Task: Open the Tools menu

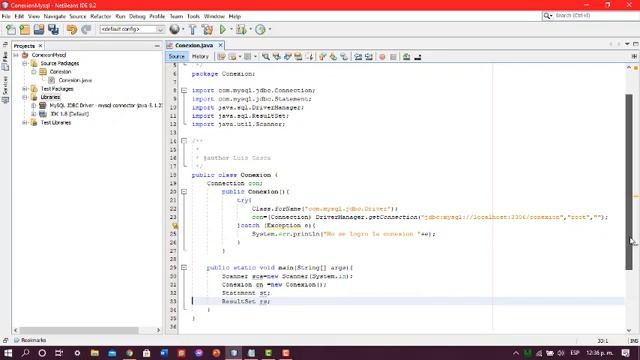Action: click(x=193, y=16)
